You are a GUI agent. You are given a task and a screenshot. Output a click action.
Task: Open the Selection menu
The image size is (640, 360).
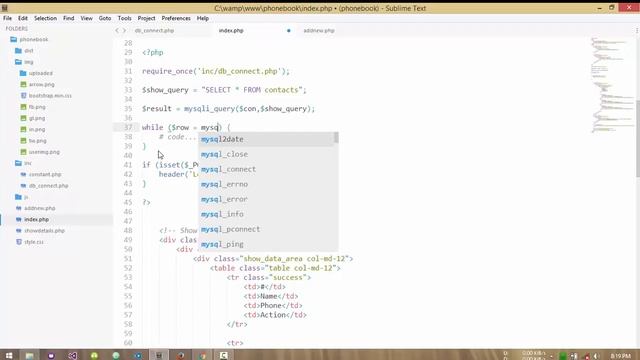[45, 18]
